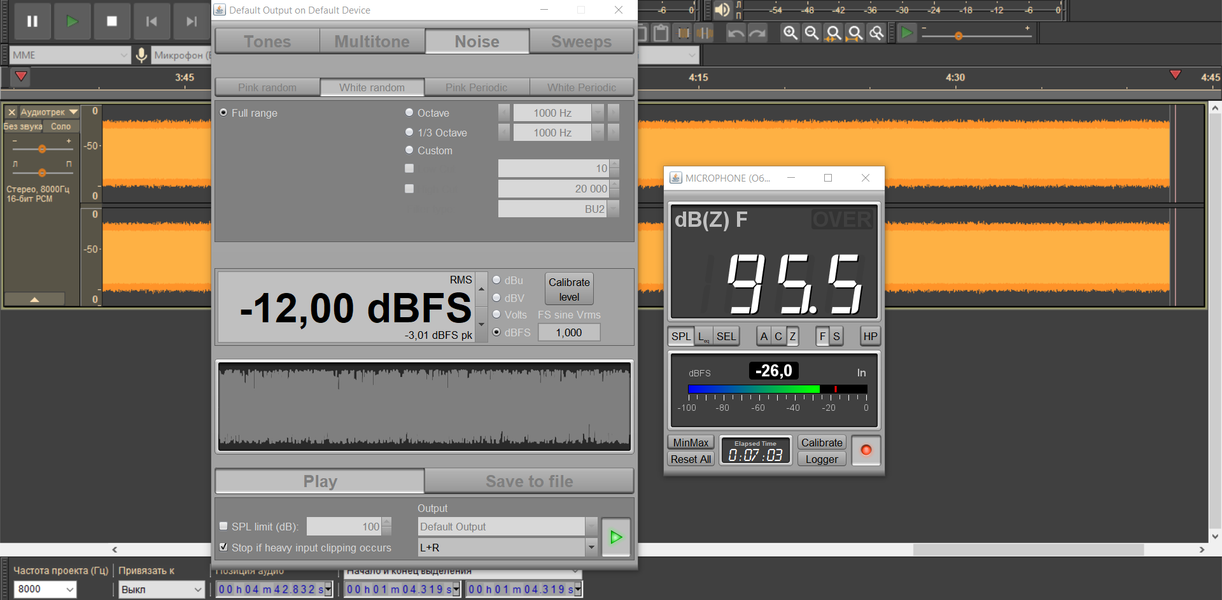Switch to the Sweeps tab
This screenshot has height=600, width=1222.
coord(581,41)
